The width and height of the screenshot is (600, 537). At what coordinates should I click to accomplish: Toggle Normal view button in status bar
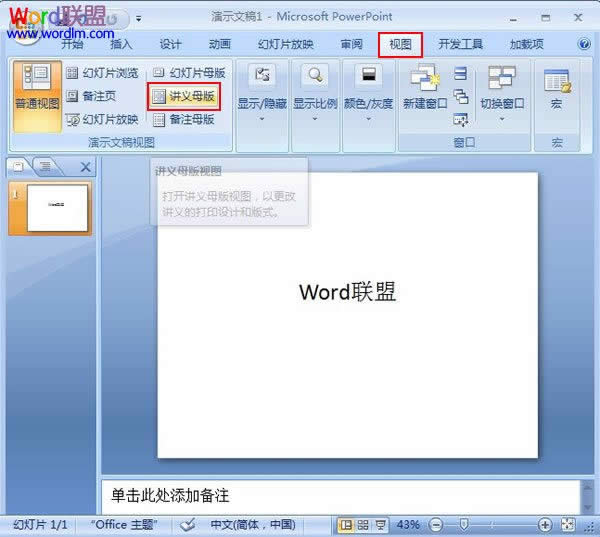click(x=346, y=525)
